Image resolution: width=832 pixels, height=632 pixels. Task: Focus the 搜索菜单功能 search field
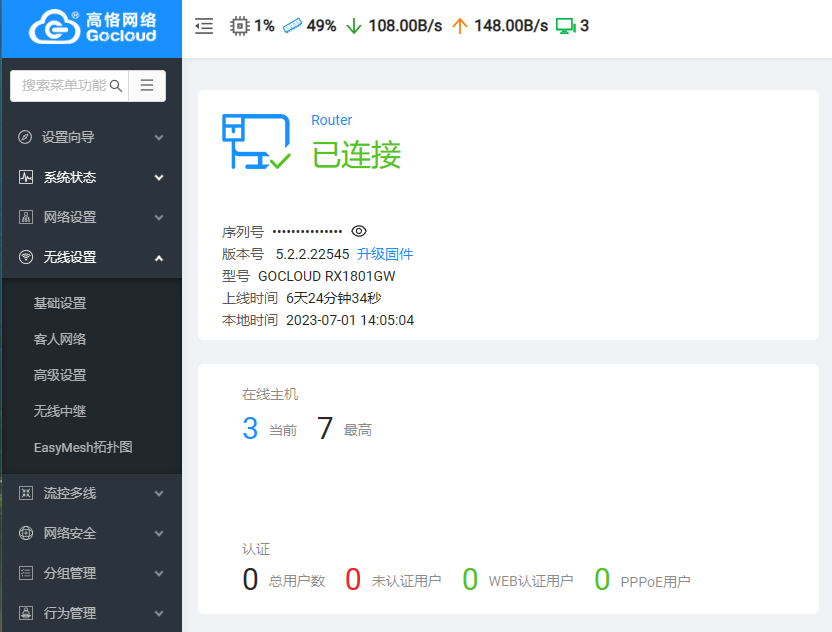(62, 86)
